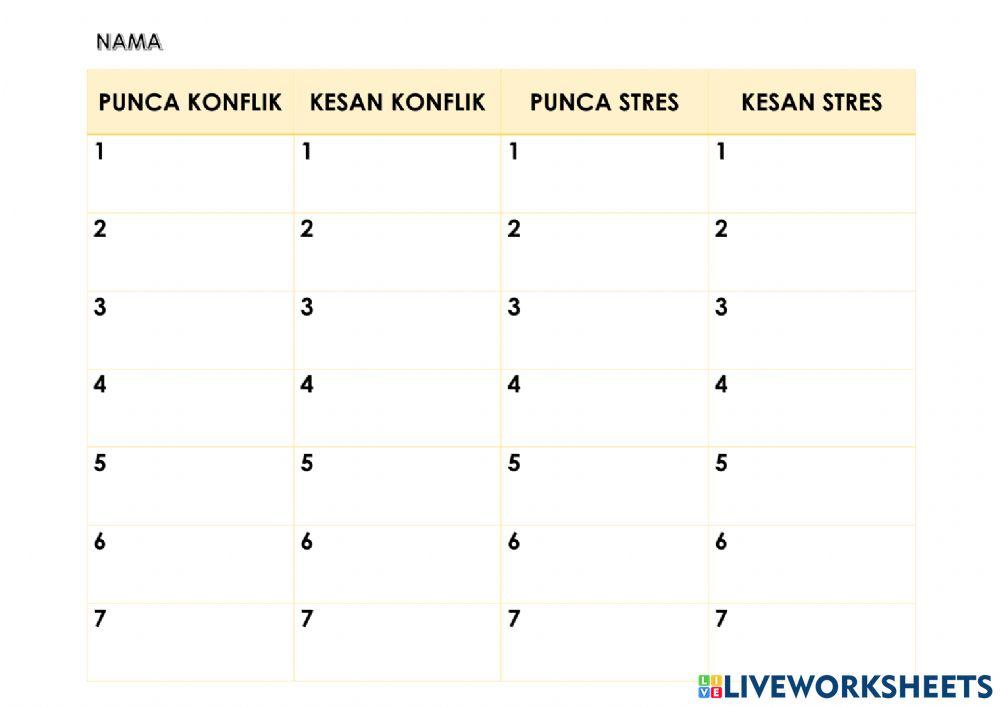Click row 1 cell under PUNCA KONFLIK

coord(190,174)
